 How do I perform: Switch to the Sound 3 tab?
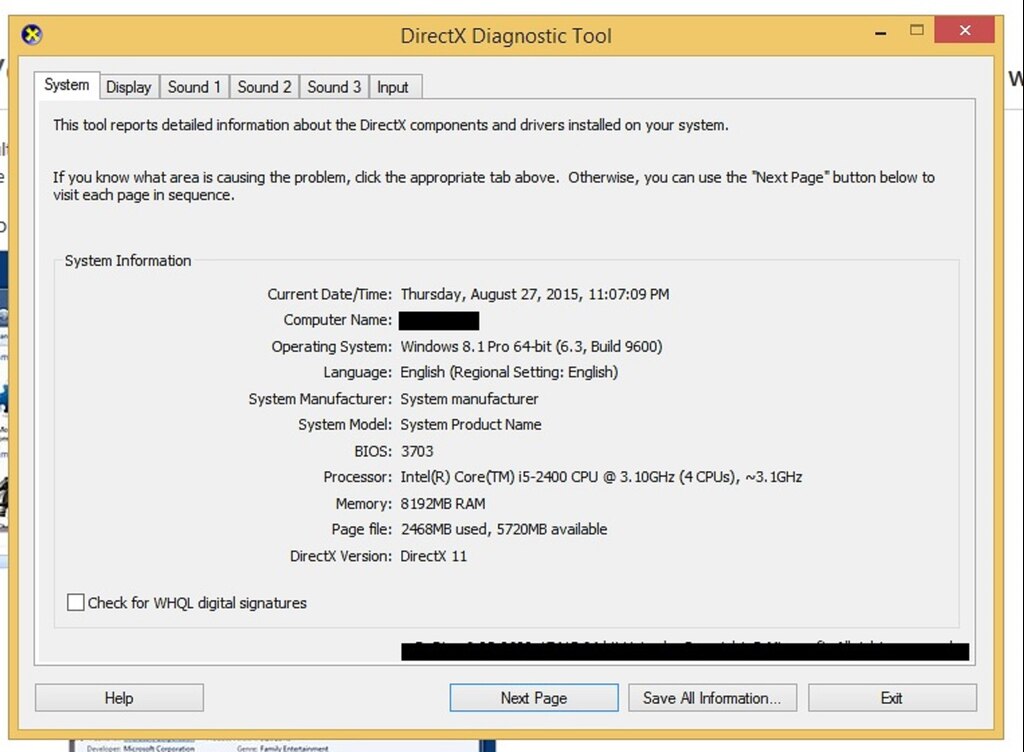[x=334, y=87]
